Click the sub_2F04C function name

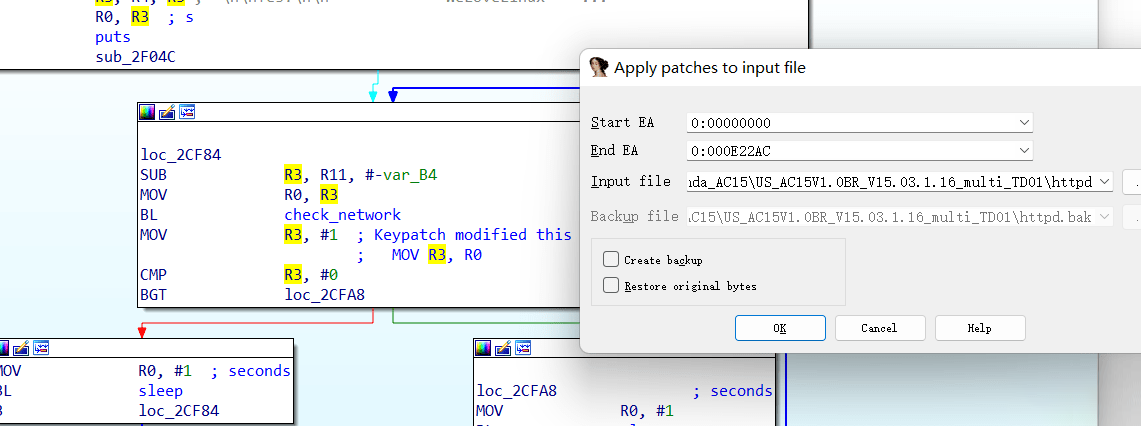pyautogui.click(x=135, y=57)
